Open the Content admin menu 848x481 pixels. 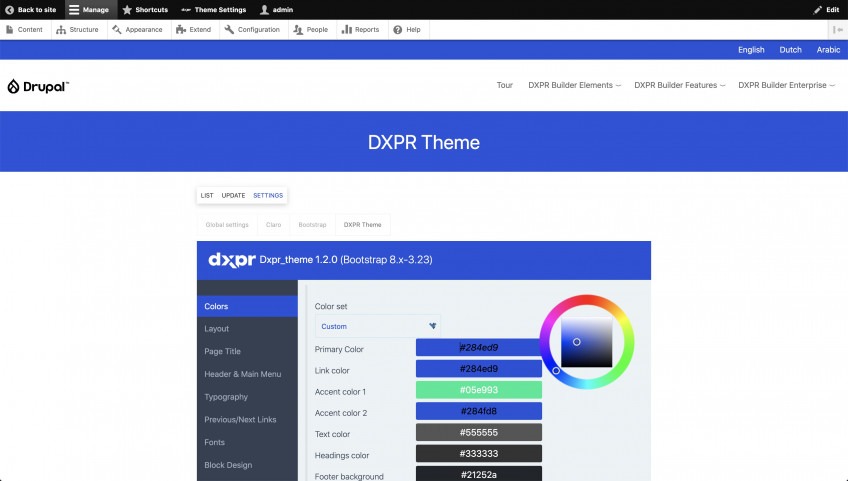pos(24,30)
